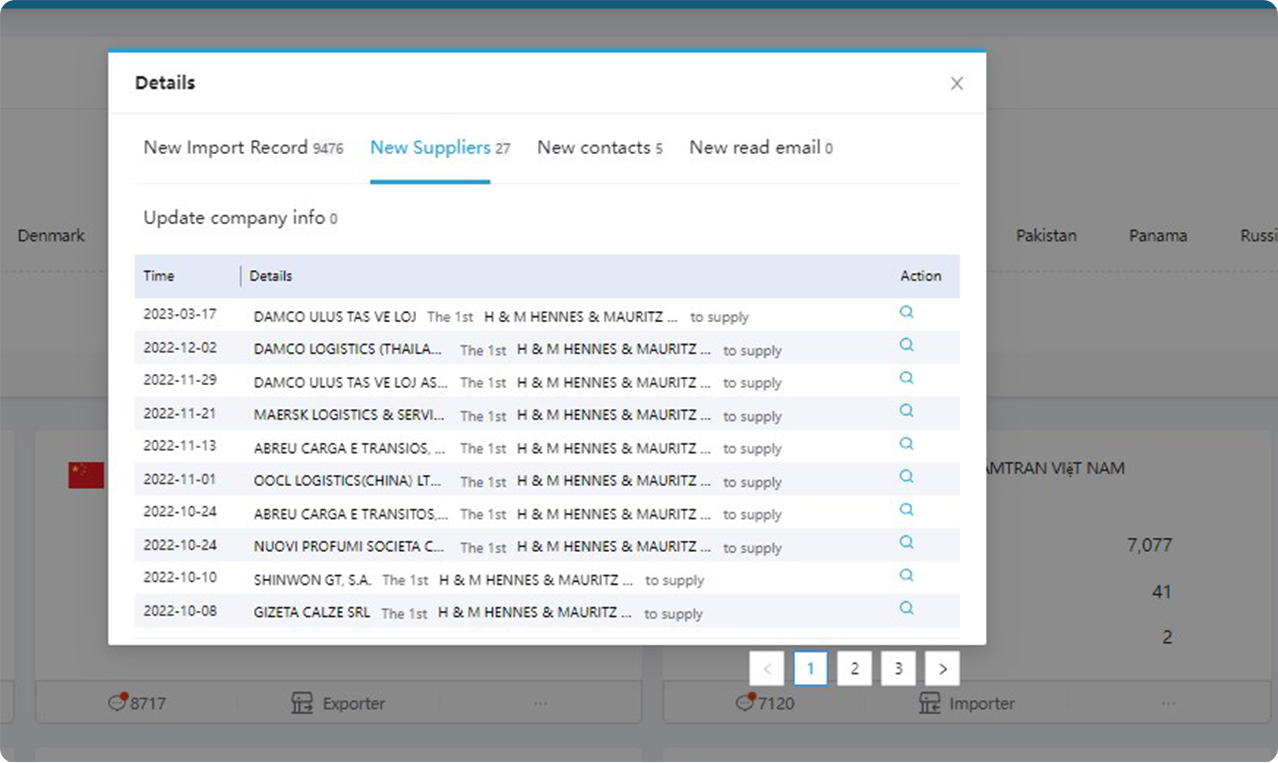The image size is (1278, 763).
Task: Open the search icon for the 2022-11-13 row
Action: [906, 444]
